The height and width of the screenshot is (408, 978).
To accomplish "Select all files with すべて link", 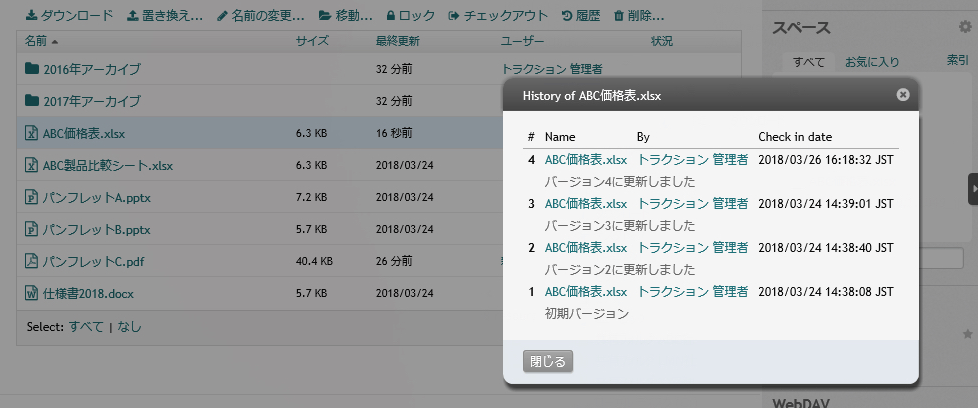I will coord(86,326).
